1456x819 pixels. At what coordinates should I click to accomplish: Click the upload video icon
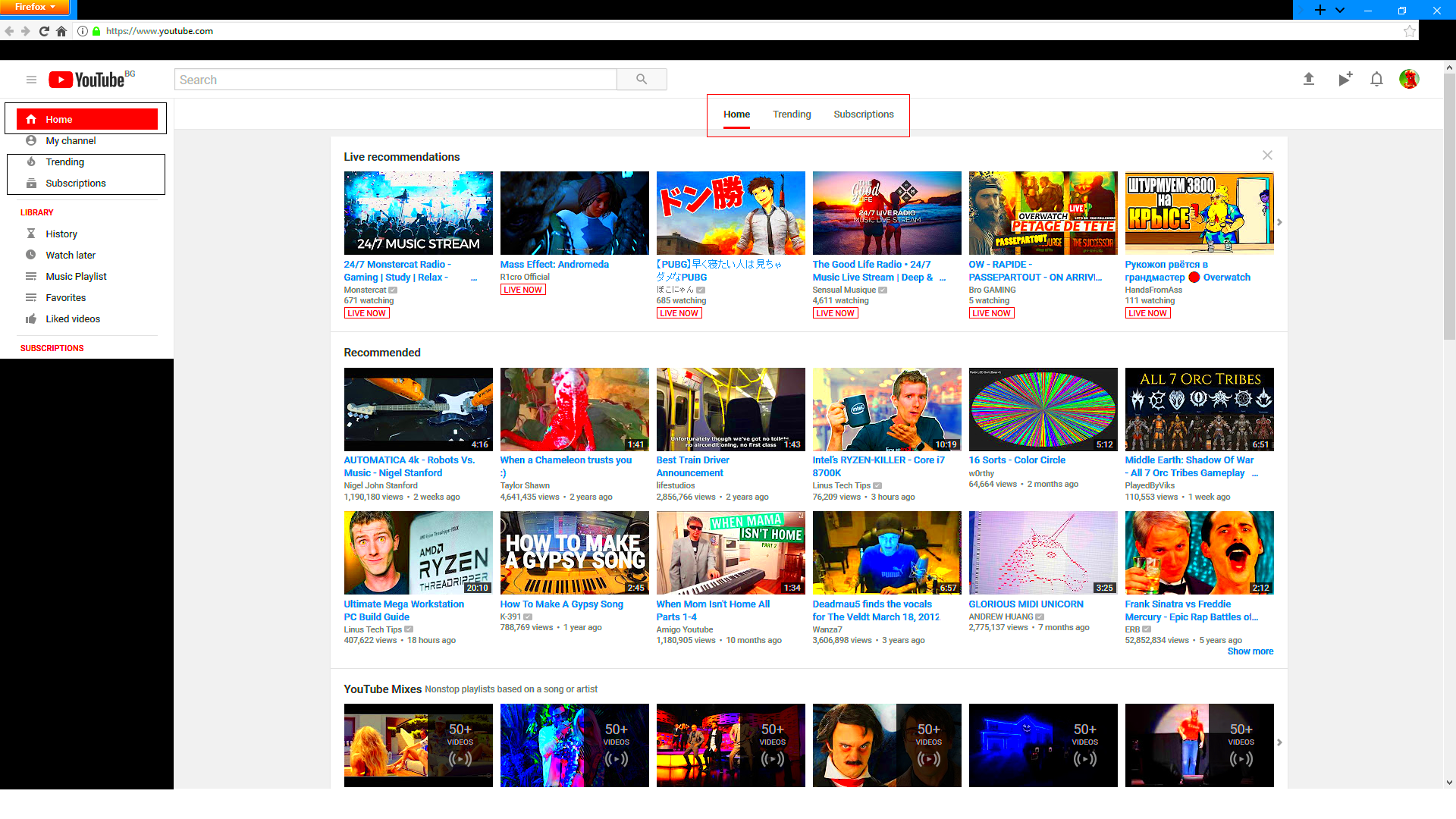[1308, 79]
